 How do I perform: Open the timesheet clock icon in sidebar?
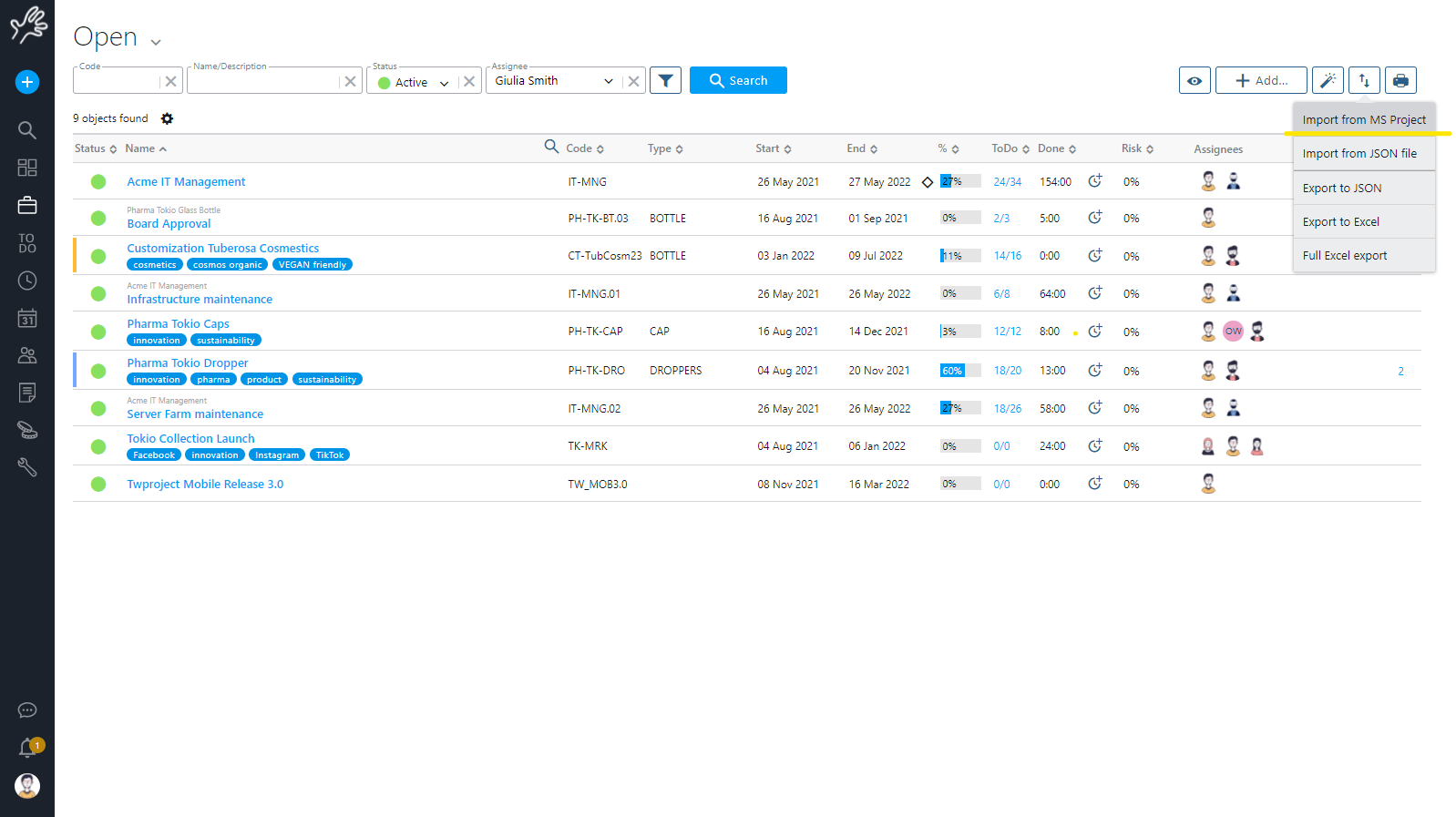[x=27, y=281]
